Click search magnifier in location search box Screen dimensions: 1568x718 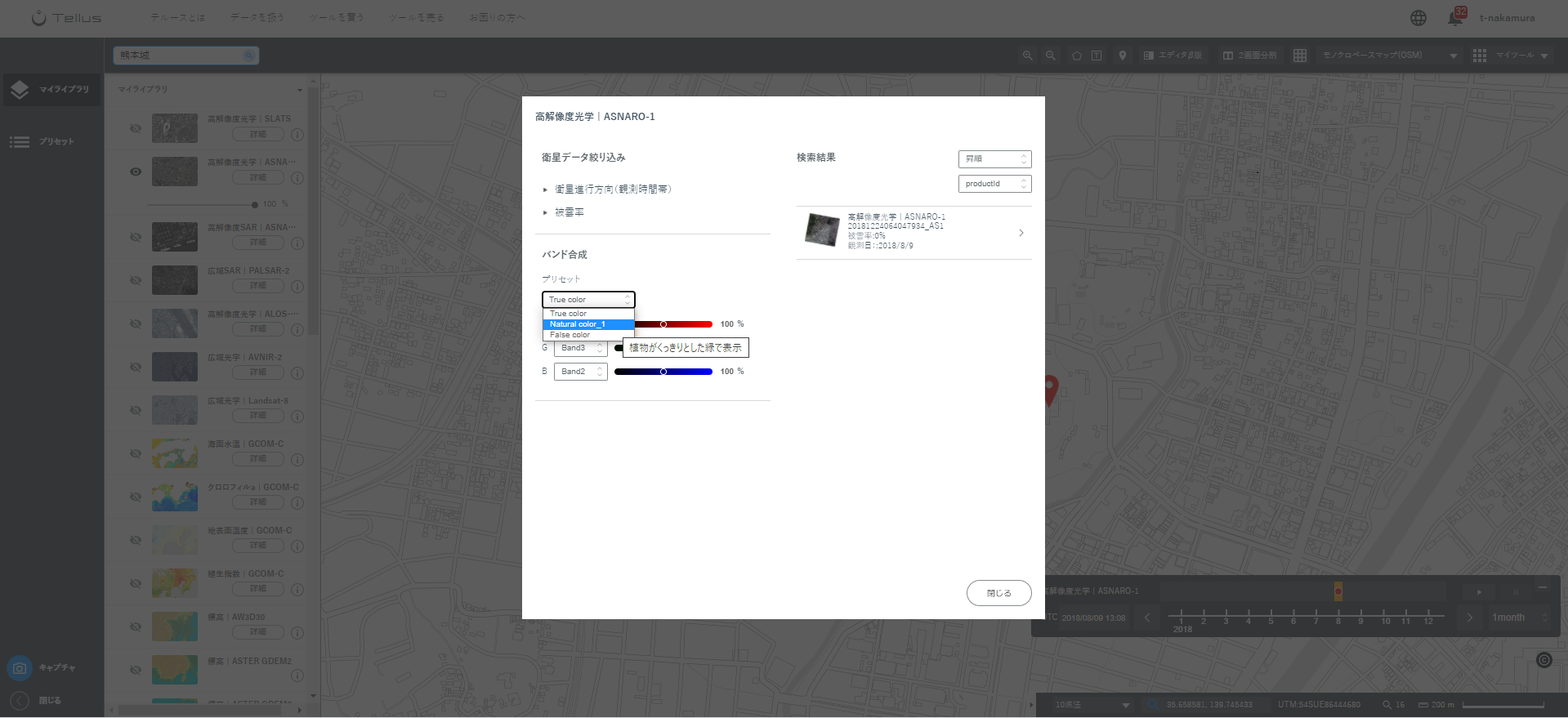248,56
